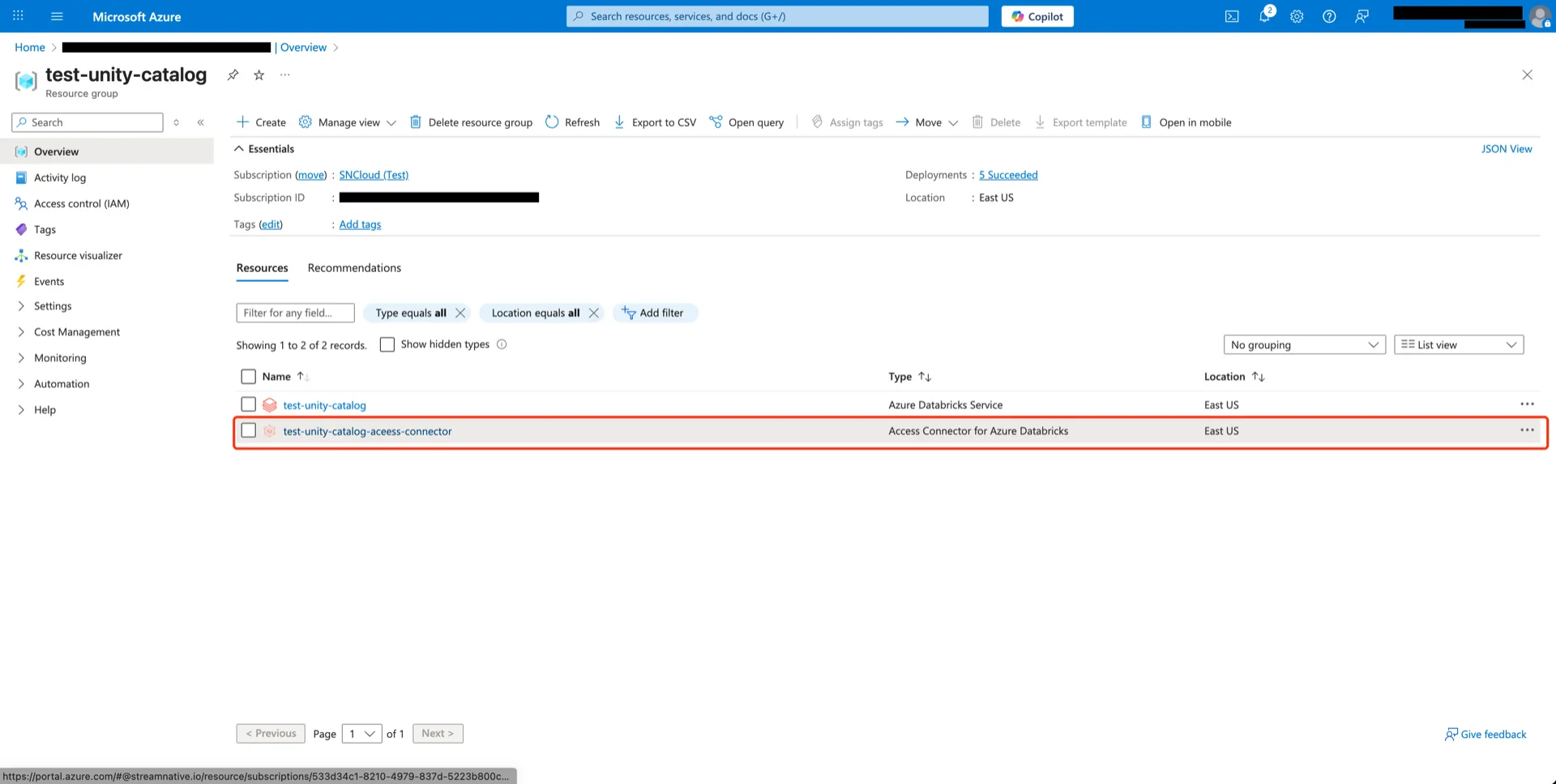The height and width of the screenshot is (784, 1556).
Task: Sort resources by Name column
Action: [x=285, y=377]
